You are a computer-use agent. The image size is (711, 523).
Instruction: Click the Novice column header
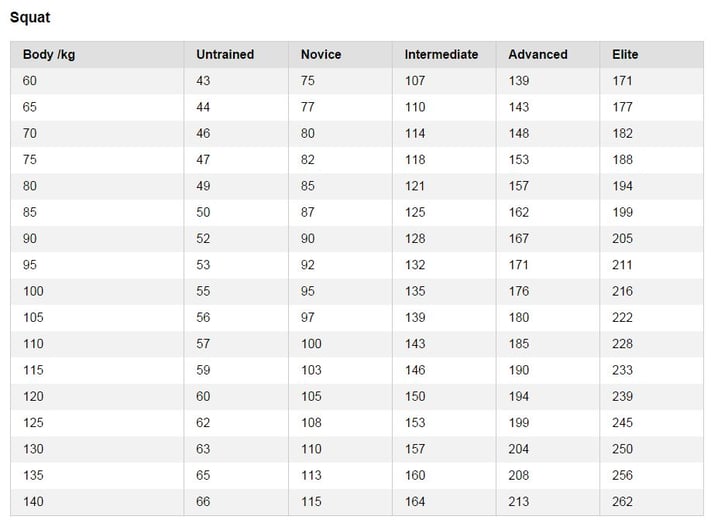click(x=321, y=54)
